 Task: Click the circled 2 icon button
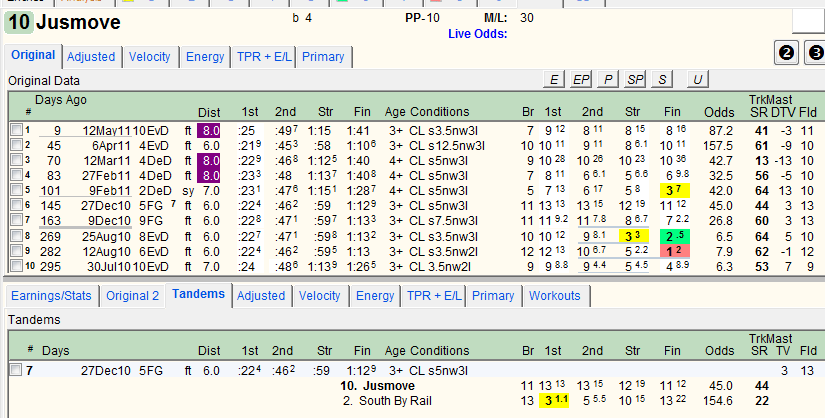787,53
